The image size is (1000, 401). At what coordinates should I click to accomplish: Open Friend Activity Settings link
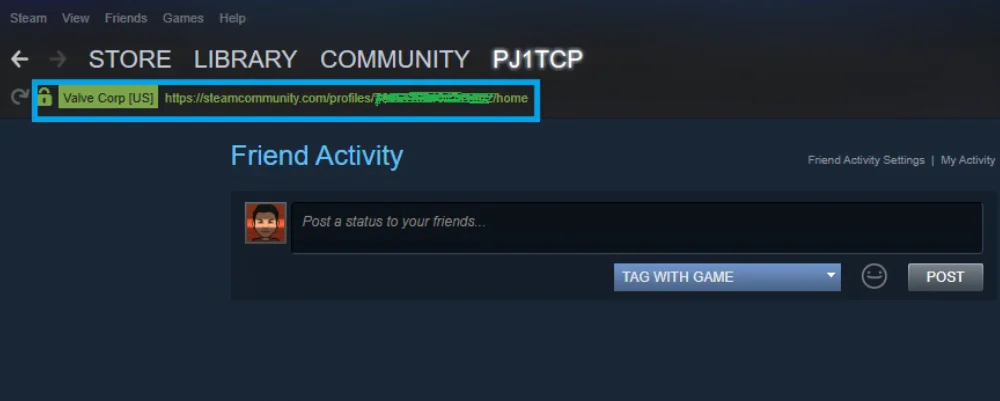click(x=866, y=160)
